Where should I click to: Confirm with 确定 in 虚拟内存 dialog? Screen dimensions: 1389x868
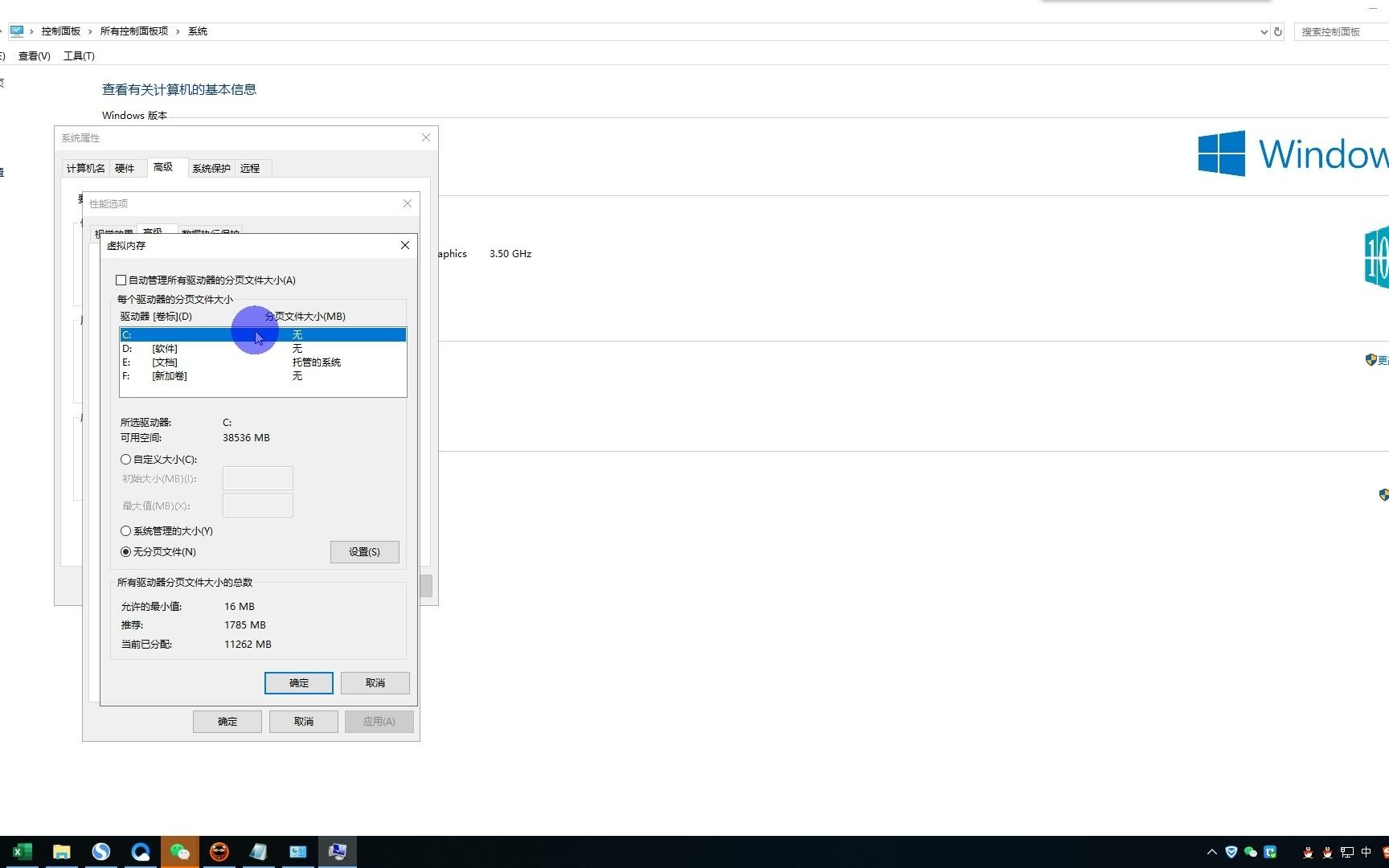click(298, 683)
